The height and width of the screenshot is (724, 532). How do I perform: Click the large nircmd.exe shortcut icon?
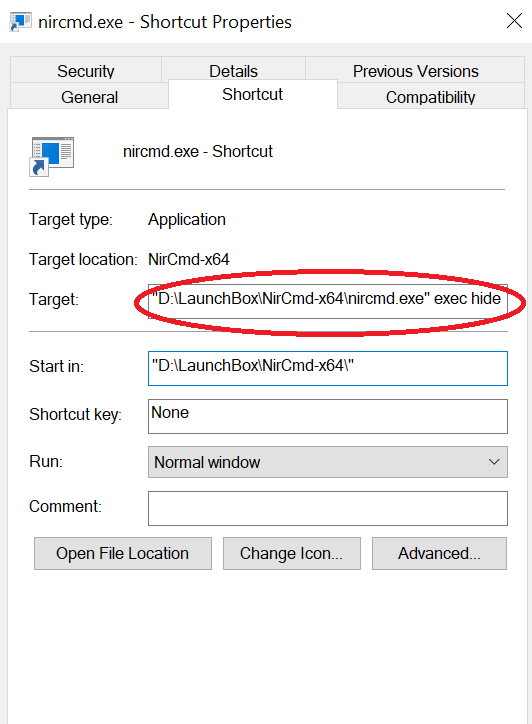(52, 156)
